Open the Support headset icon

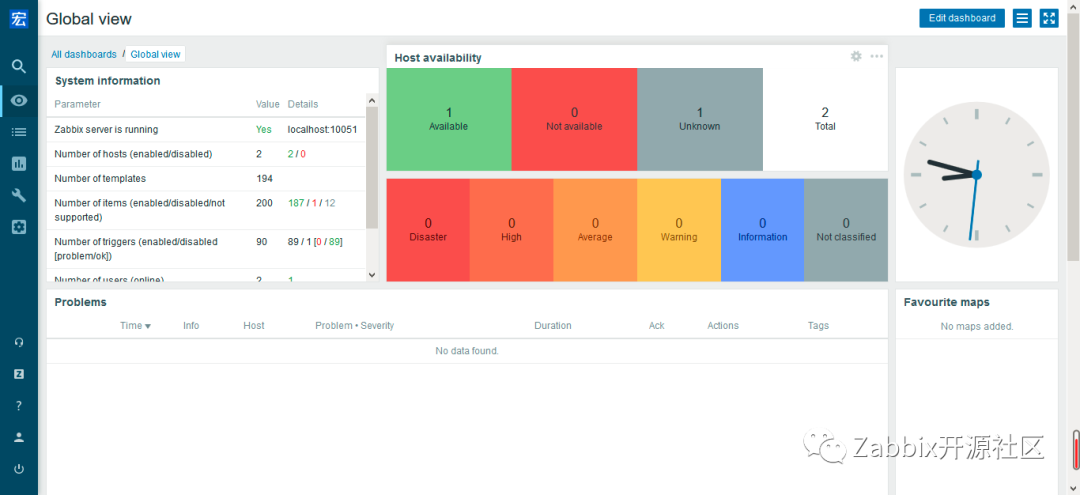pos(19,342)
